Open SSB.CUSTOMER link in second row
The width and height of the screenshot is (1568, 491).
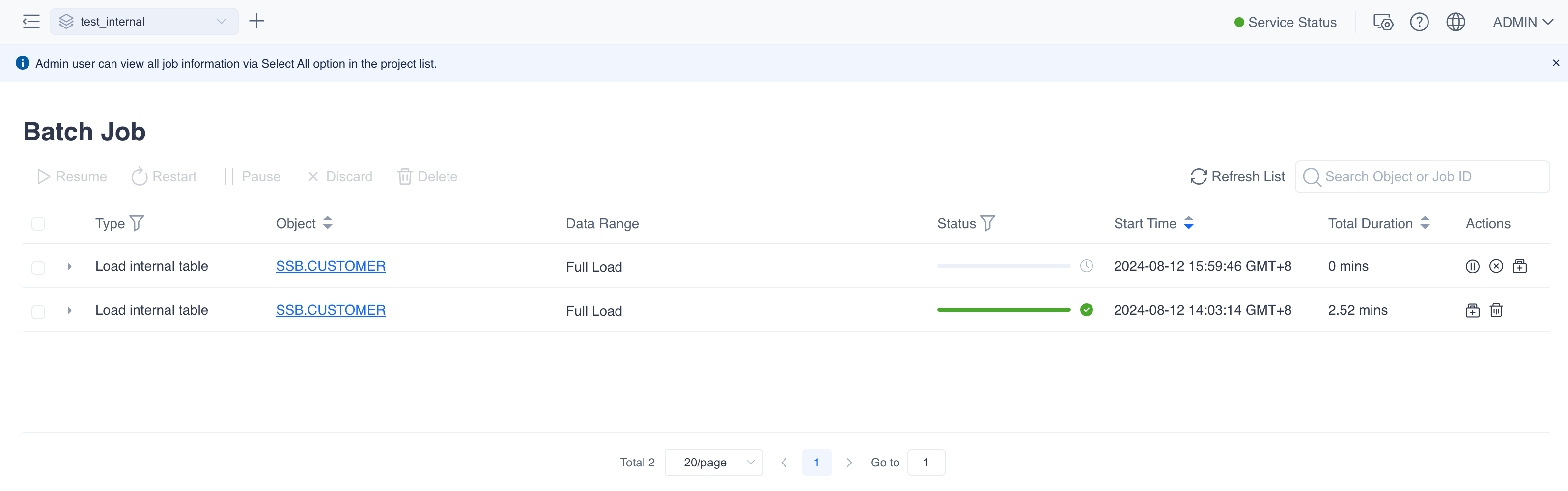coord(331,310)
